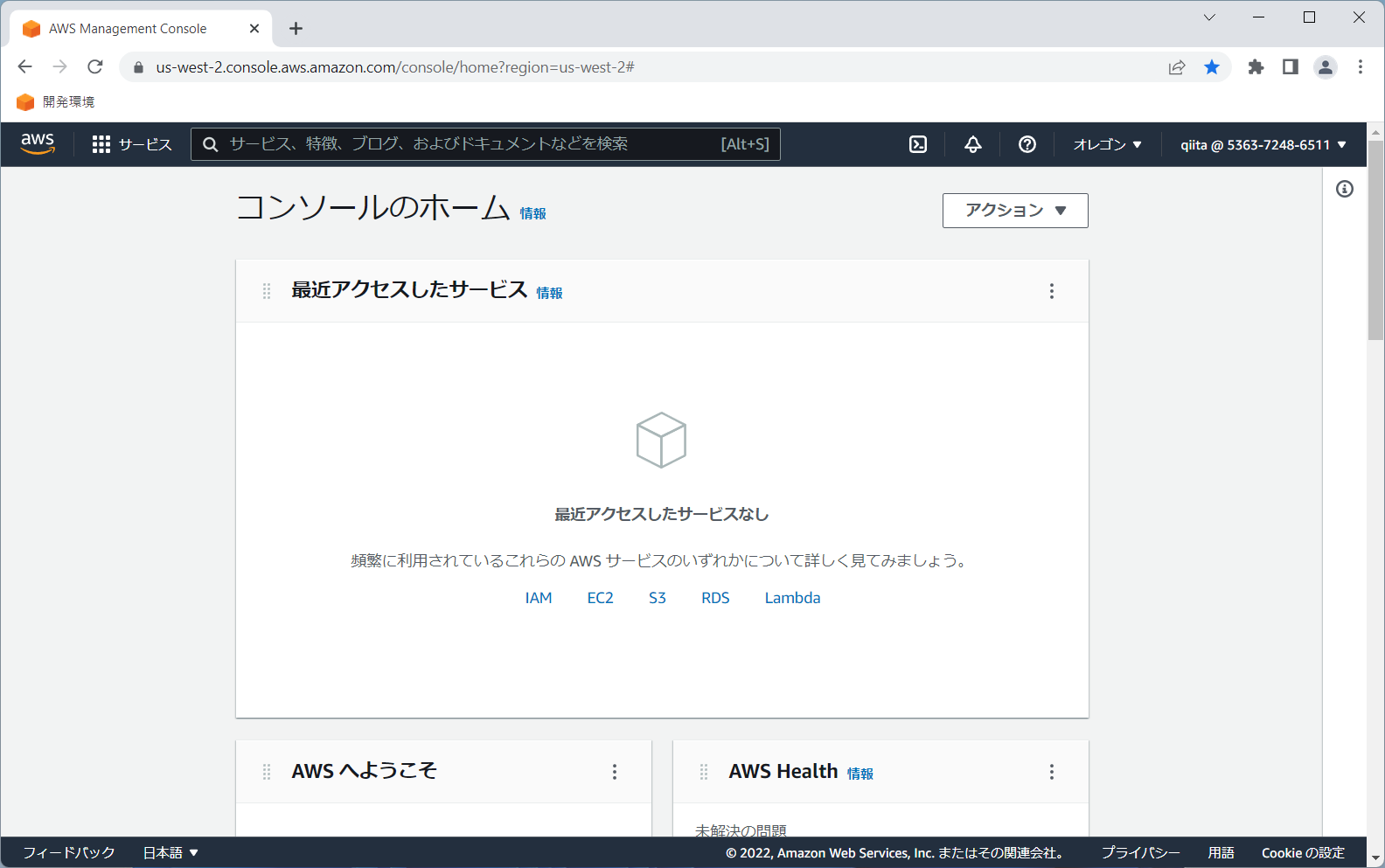Open the アクション dropdown button
1385x868 pixels.
(x=1014, y=211)
